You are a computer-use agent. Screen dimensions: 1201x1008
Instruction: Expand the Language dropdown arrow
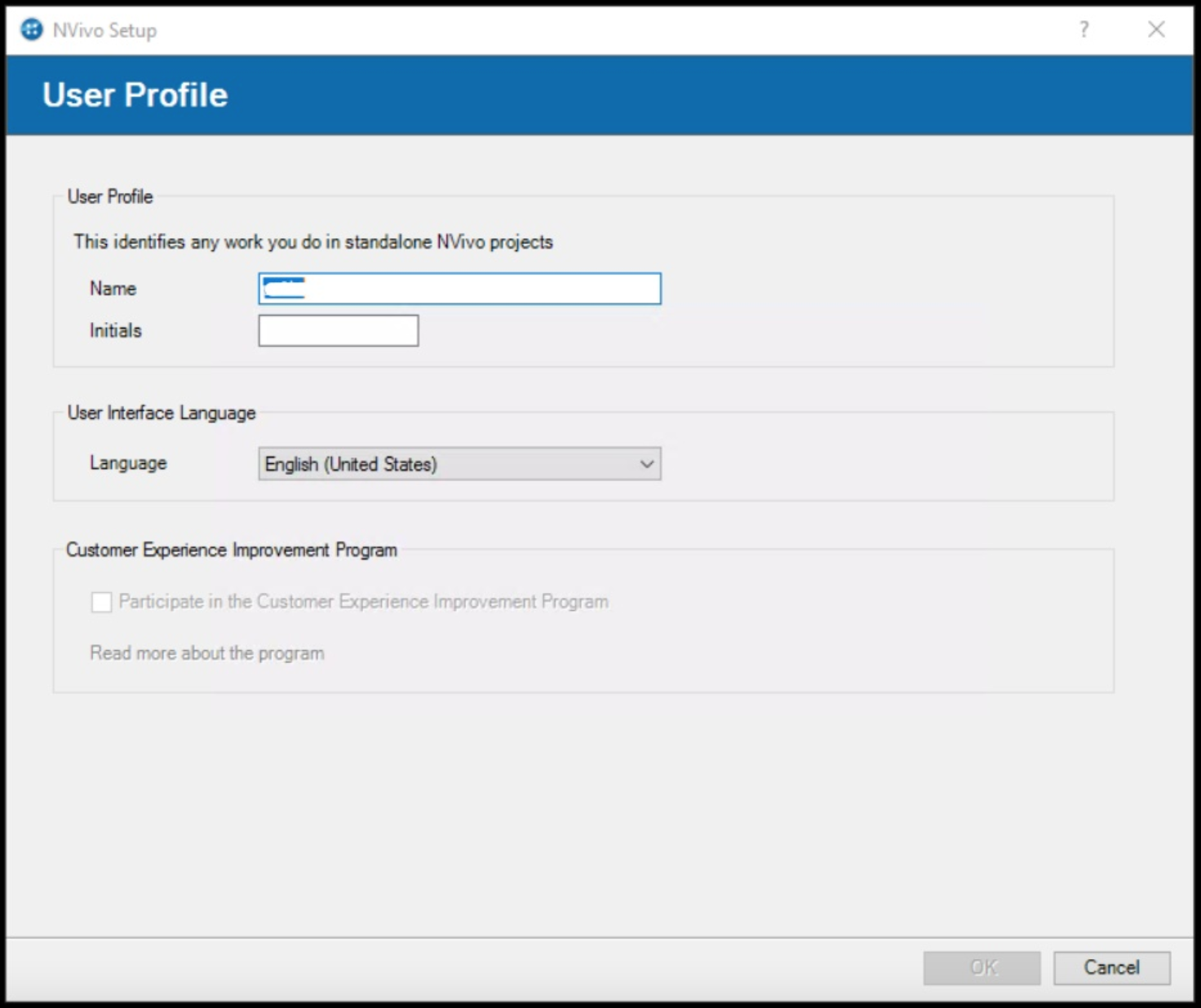pos(647,464)
